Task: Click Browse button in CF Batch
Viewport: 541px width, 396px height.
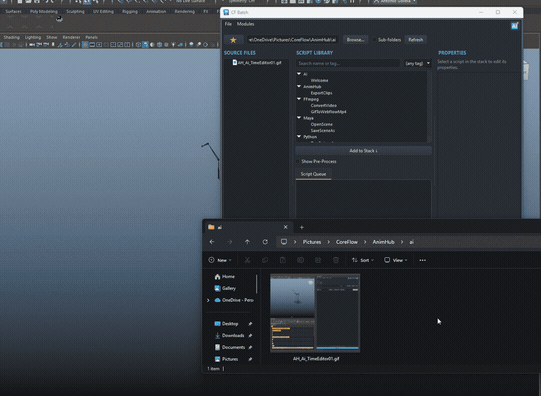Action: [x=355, y=40]
